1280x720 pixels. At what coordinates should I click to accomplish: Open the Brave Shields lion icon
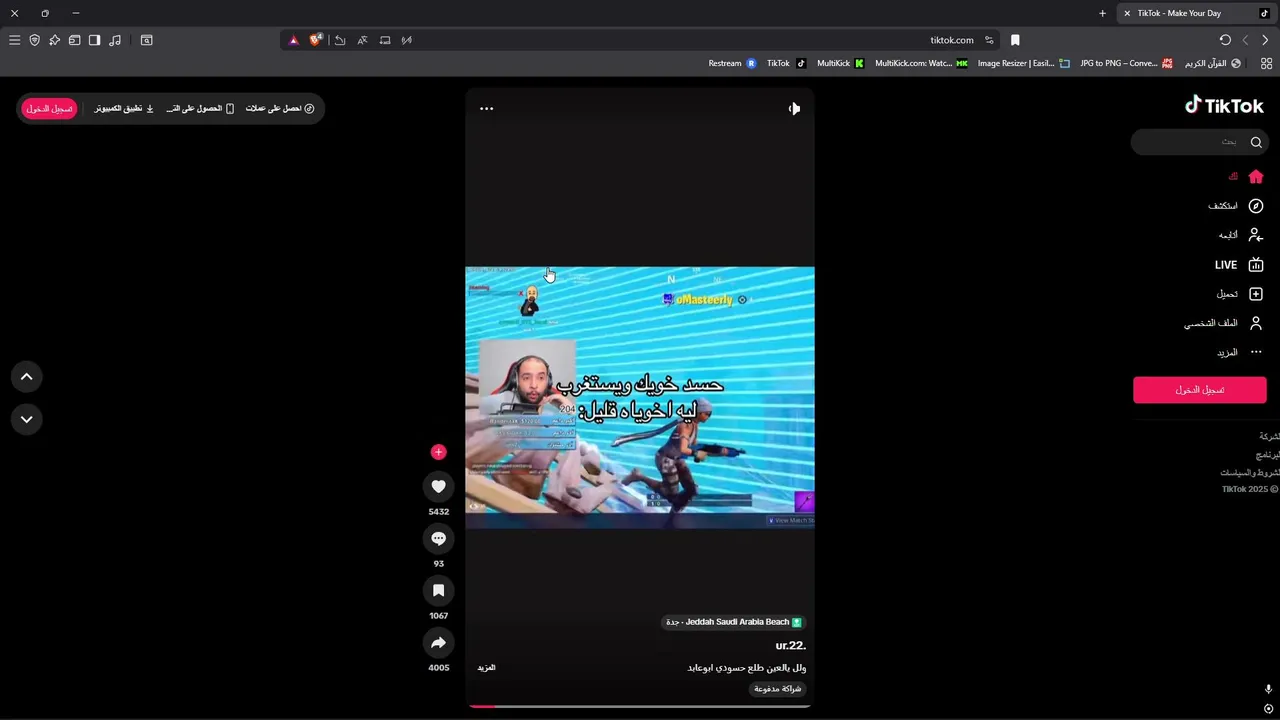click(x=316, y=40)
